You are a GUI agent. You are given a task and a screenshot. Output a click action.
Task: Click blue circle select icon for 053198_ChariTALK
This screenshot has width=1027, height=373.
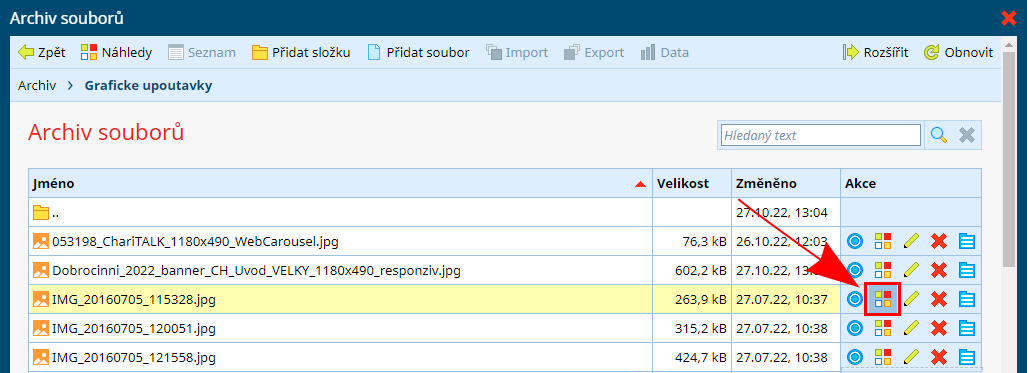(x=854, y=241)
